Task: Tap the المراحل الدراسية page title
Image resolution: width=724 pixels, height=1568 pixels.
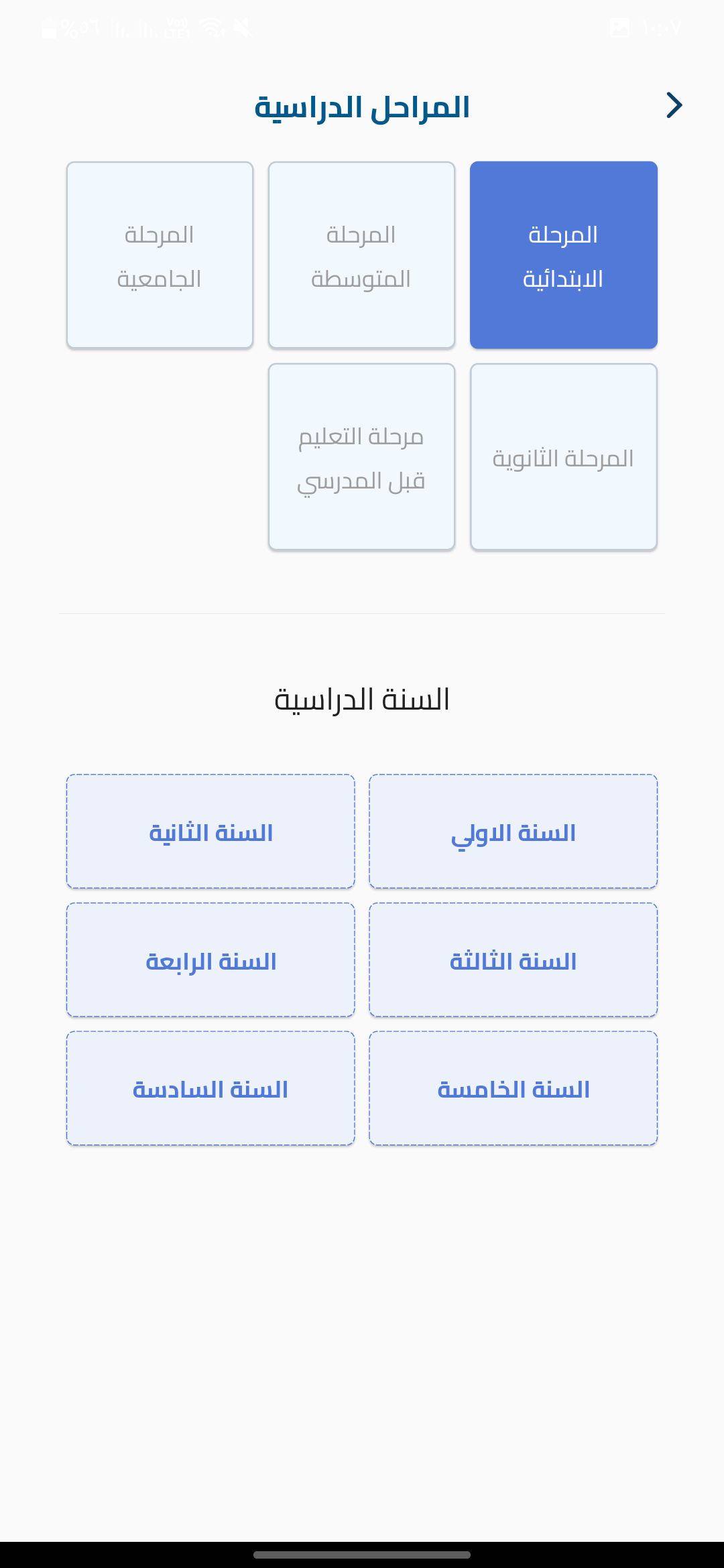Action: click(362, 108)
